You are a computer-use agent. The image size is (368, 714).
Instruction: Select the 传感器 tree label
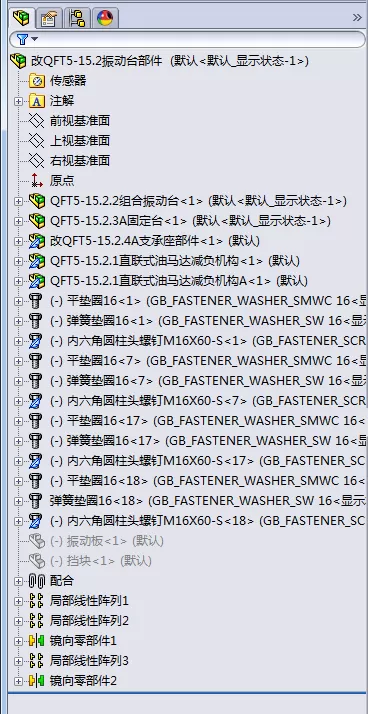tap(68, 81)
